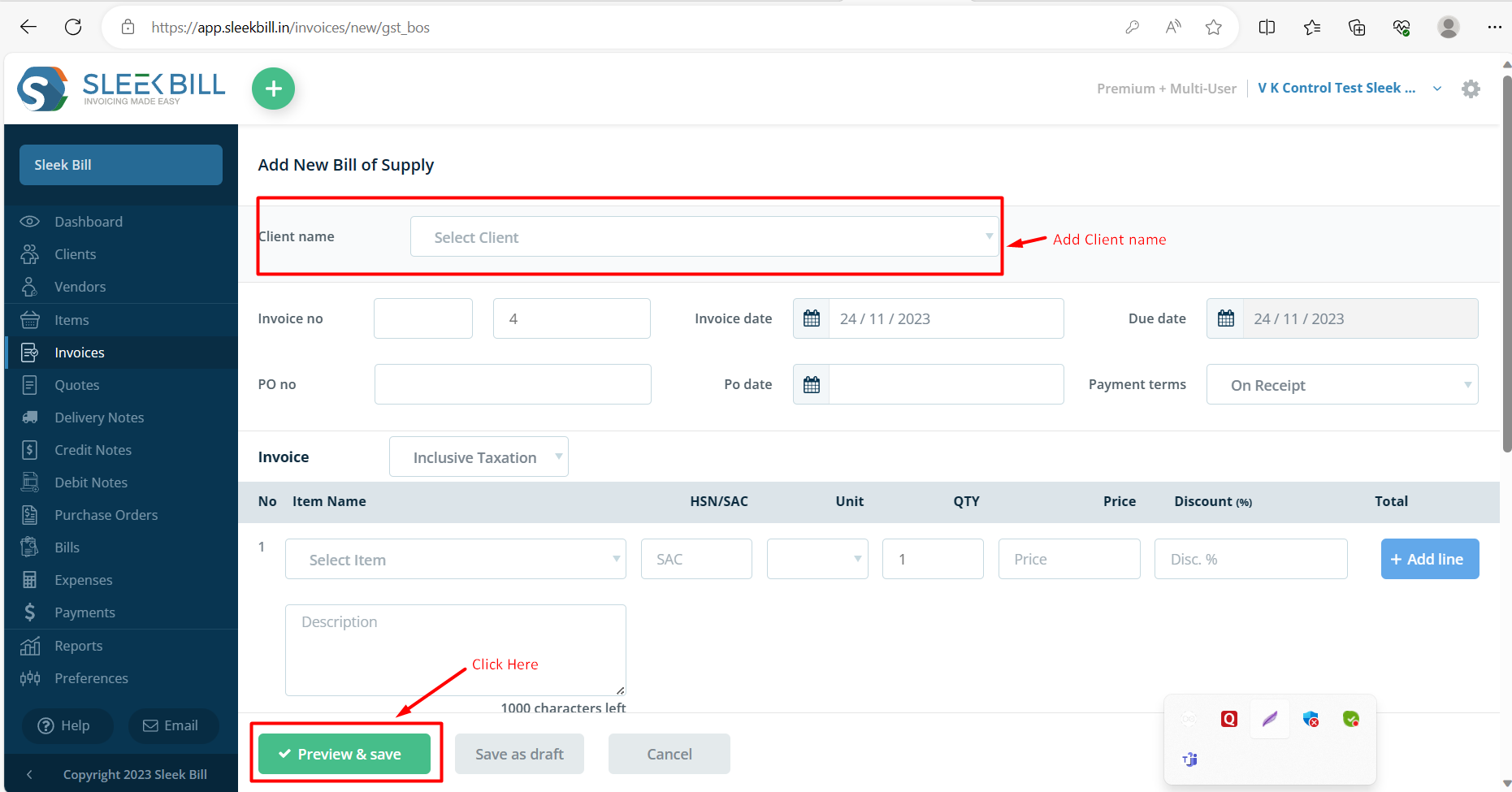Open the Due date calendar icon
Image resolution: width=1512 pixels, height=792 pixels.
pos(1225,318)
